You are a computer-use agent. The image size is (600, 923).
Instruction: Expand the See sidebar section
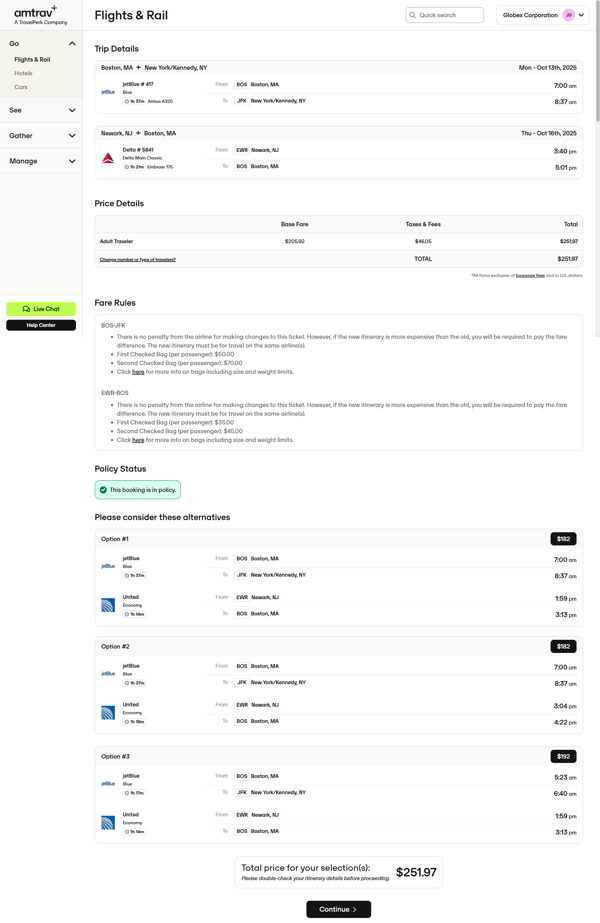[x=72, y=110]
